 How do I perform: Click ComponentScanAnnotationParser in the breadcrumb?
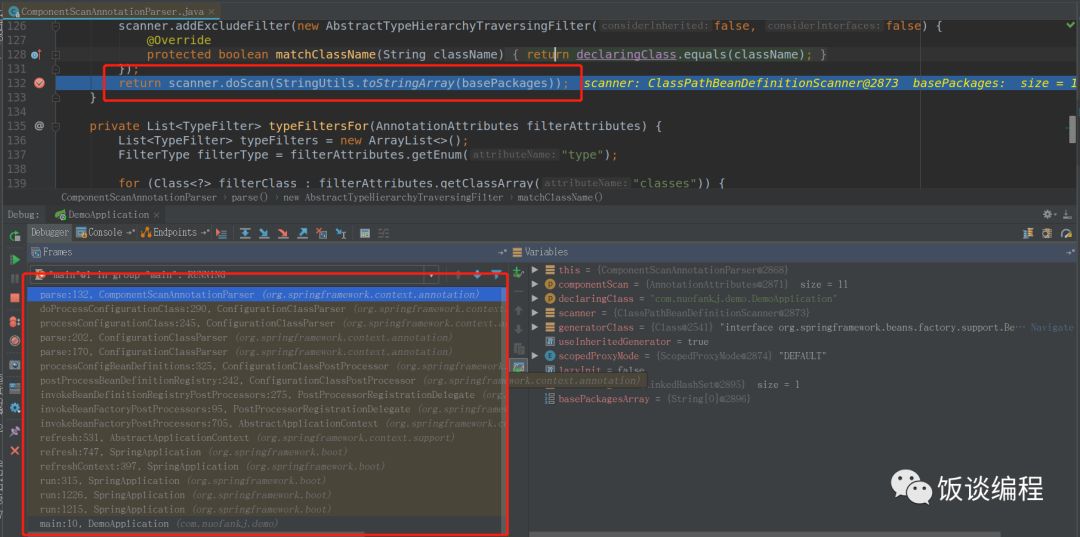pyautogui.click(x=139, y=197)
